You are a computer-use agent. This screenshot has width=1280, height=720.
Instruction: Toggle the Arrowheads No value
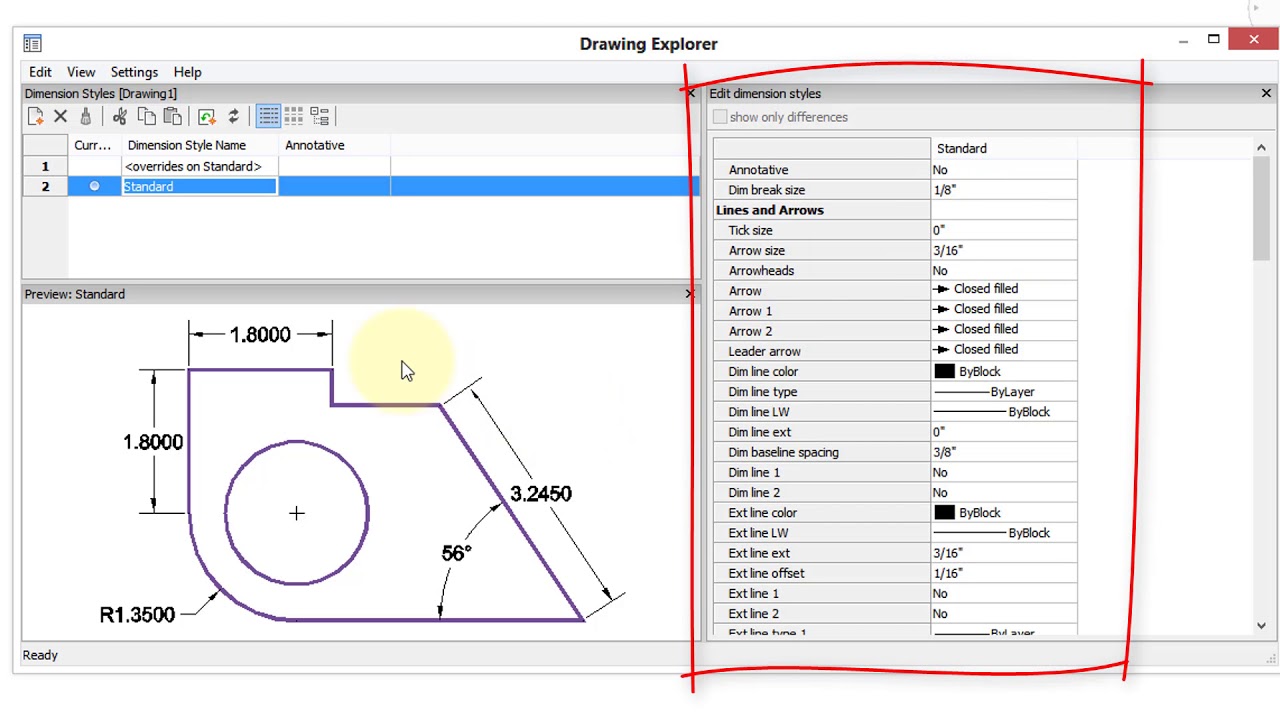[1004, 271]
